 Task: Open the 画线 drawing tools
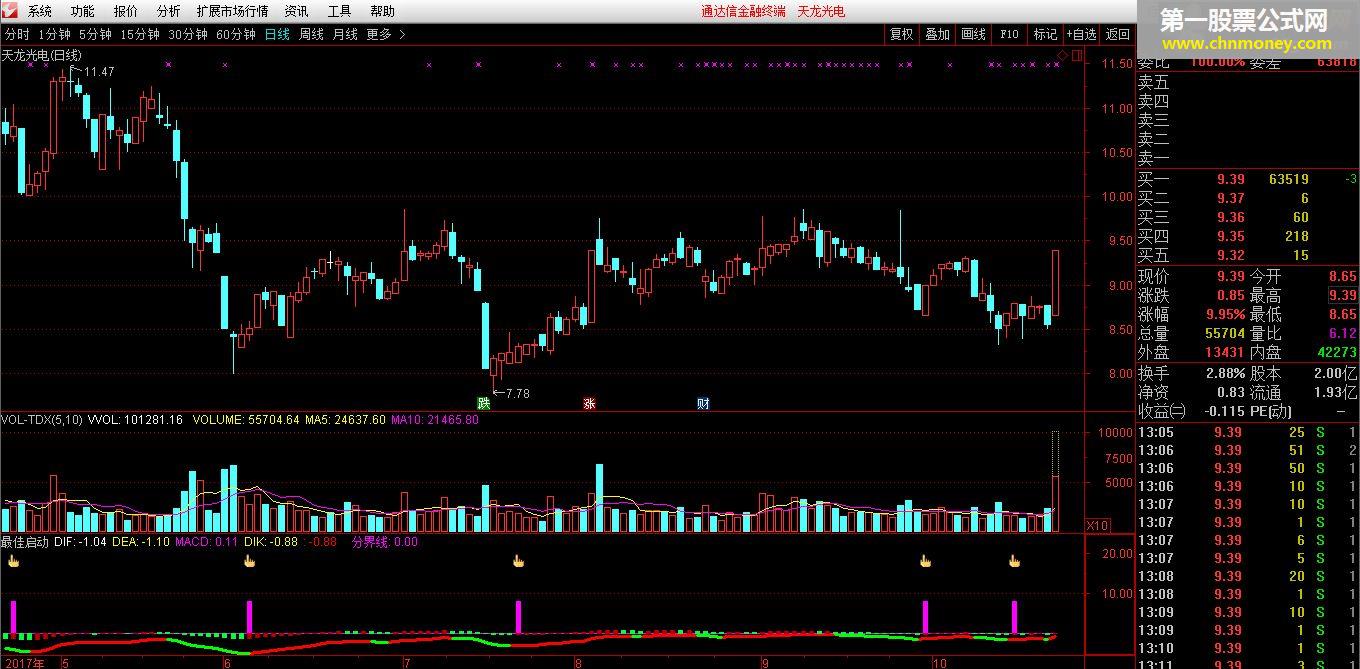point(973,34)
